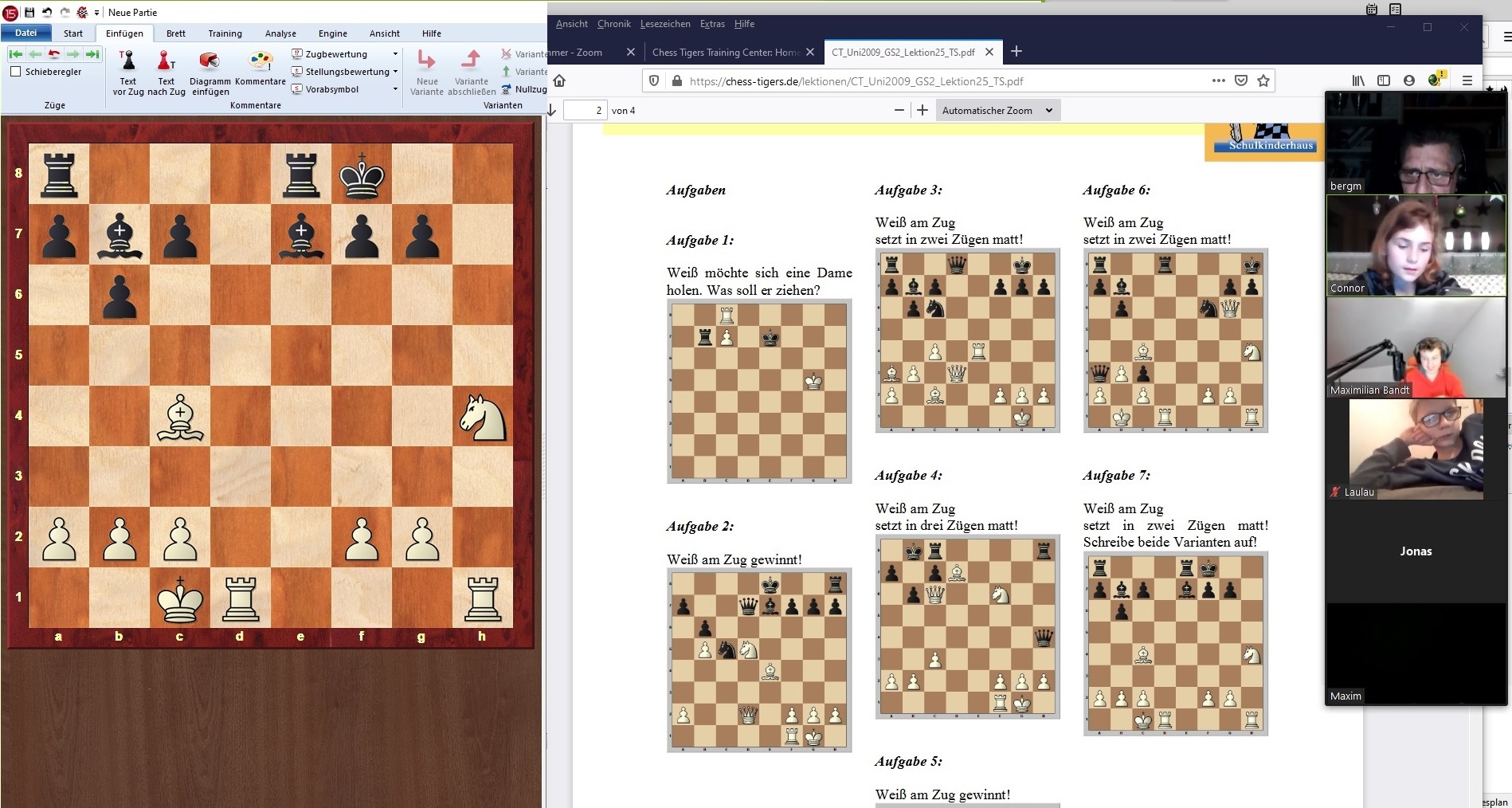1512x808 pixels.
Task: Click the padlock site security icon
Action: click(677, 80)
